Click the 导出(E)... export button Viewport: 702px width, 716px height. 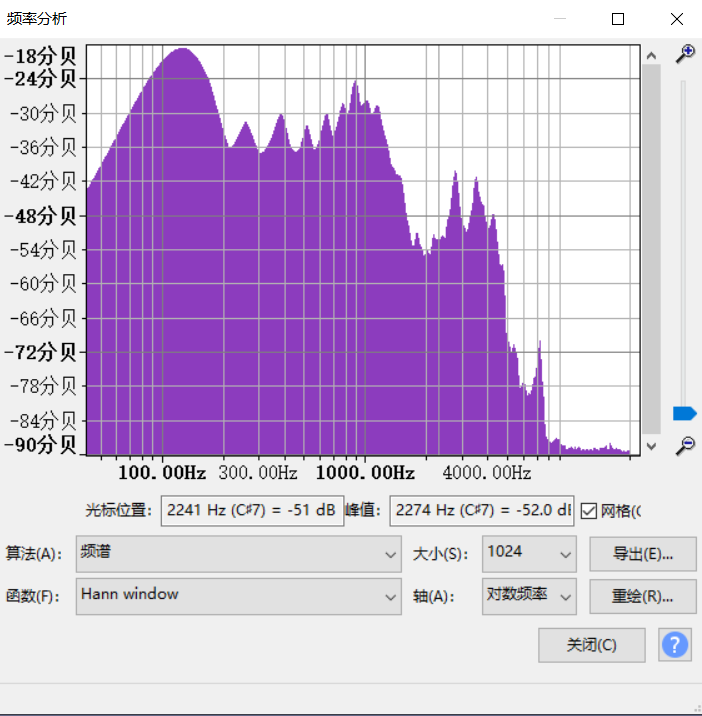643,554
